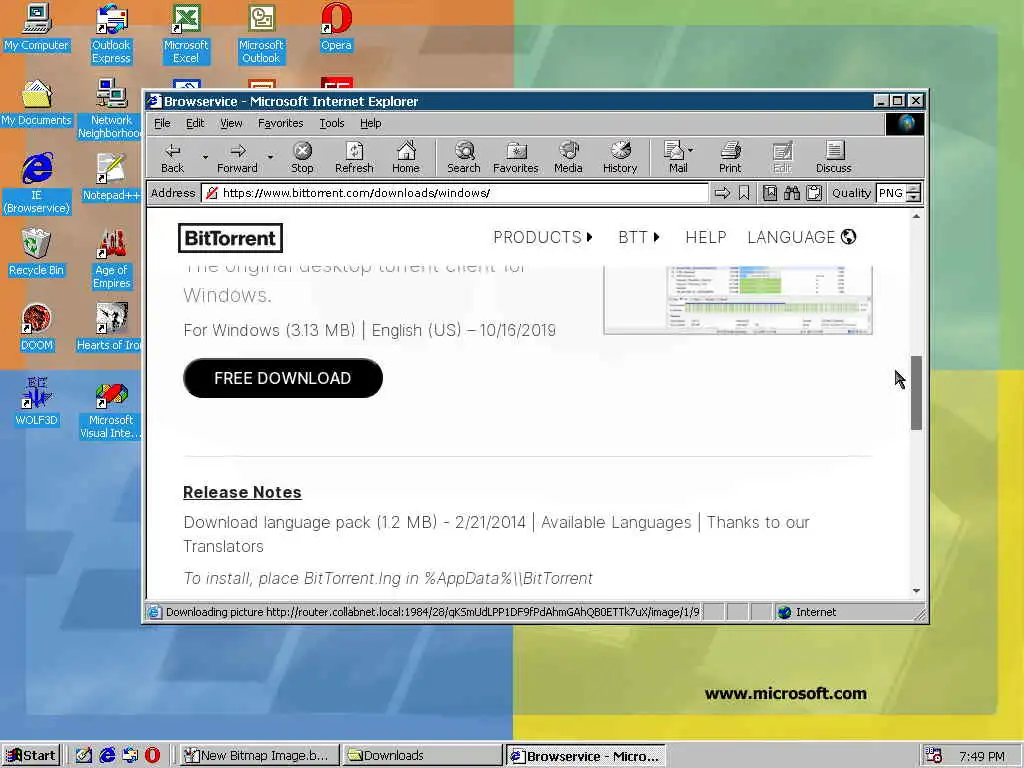1024x768 pixels.
Task: Open the LANGUAGE selector on BitTorrent page
Action: (801, 237)
